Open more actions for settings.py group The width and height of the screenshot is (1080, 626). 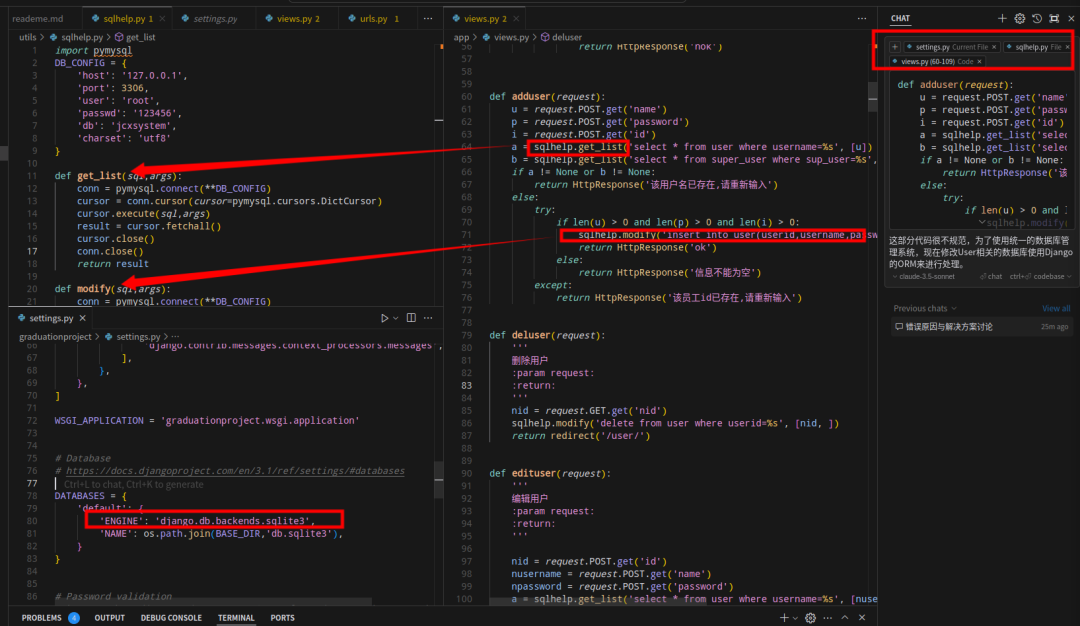point(428,318)
